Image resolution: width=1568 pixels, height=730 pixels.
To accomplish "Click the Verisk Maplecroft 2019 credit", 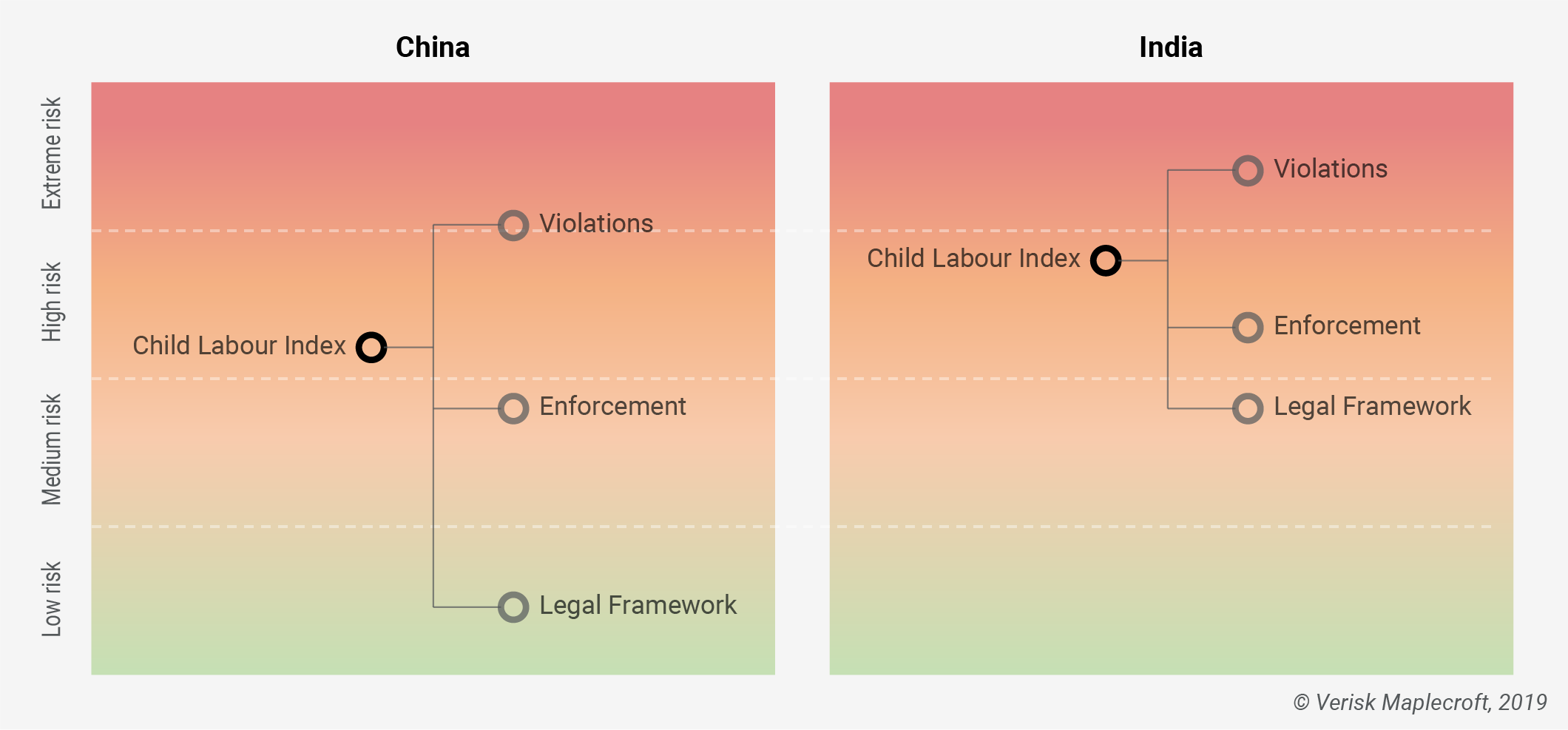I will pyautogui.click(x=1420, y=702).
